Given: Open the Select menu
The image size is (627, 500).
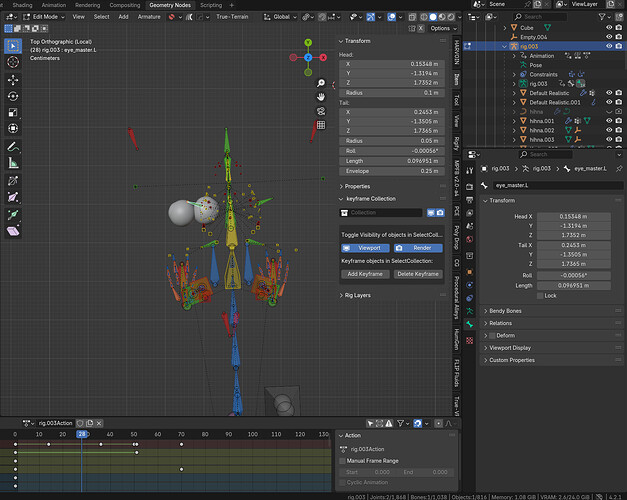Looking at the screenshot, I should 102,17.
